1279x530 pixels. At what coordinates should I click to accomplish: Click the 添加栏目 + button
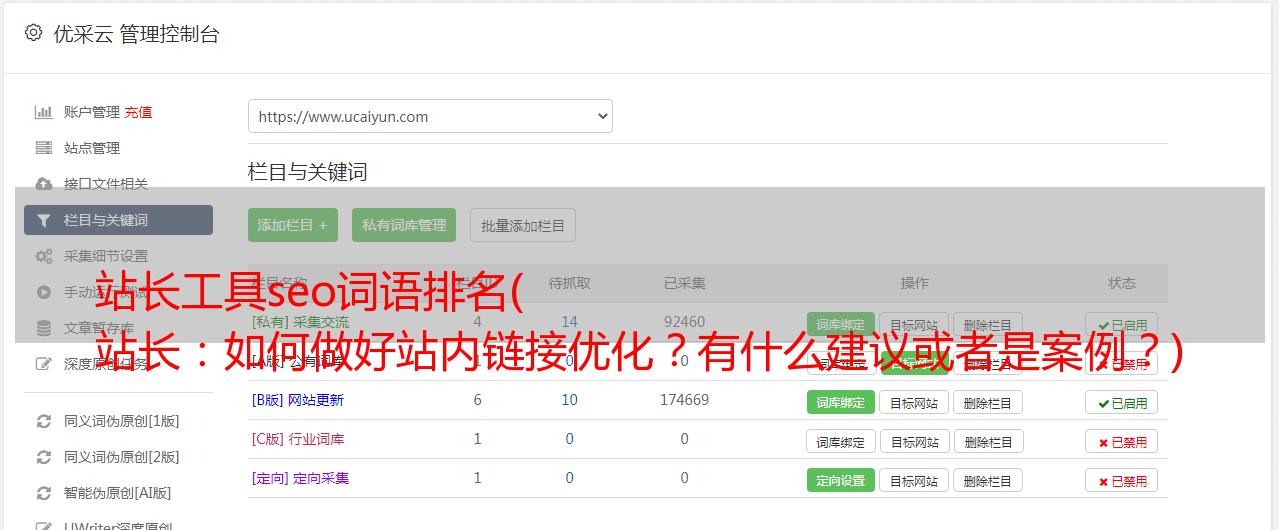tap(293, 225)
